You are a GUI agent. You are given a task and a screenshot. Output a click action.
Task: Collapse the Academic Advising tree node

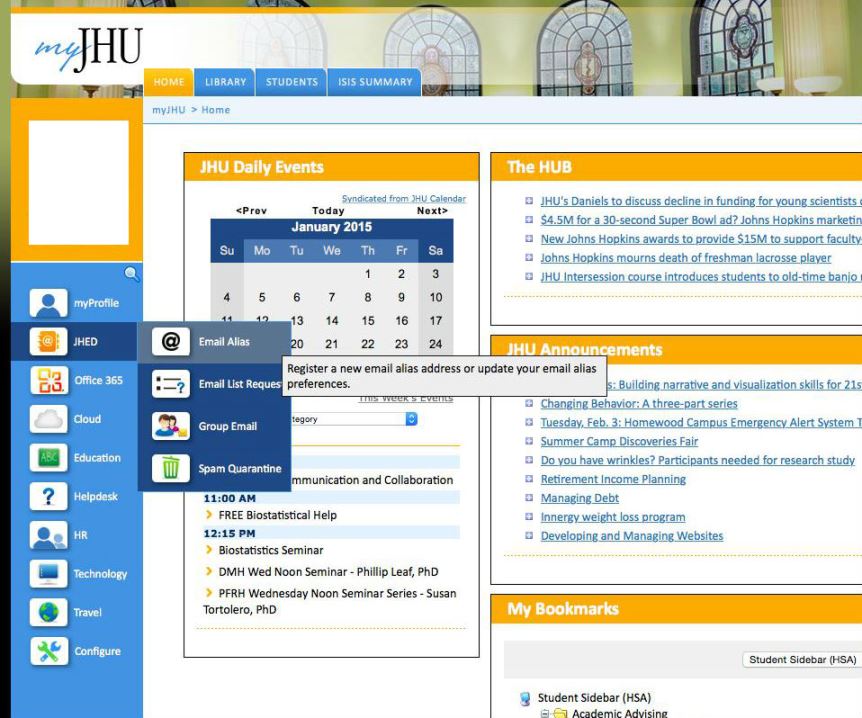point(544,714)
